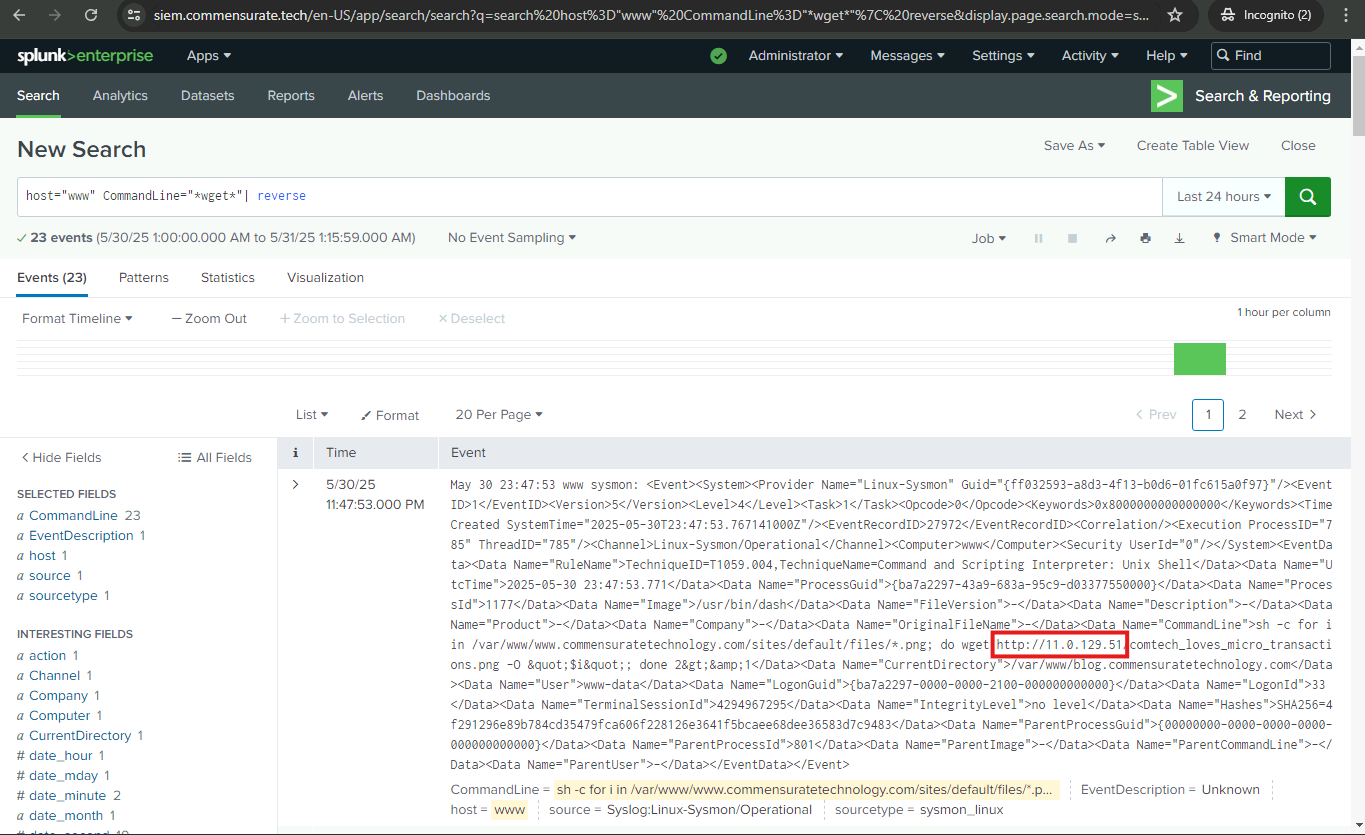Click the Splunk Enterprise logo
This screenshot has height=835, width=1365.
point(85,56)
